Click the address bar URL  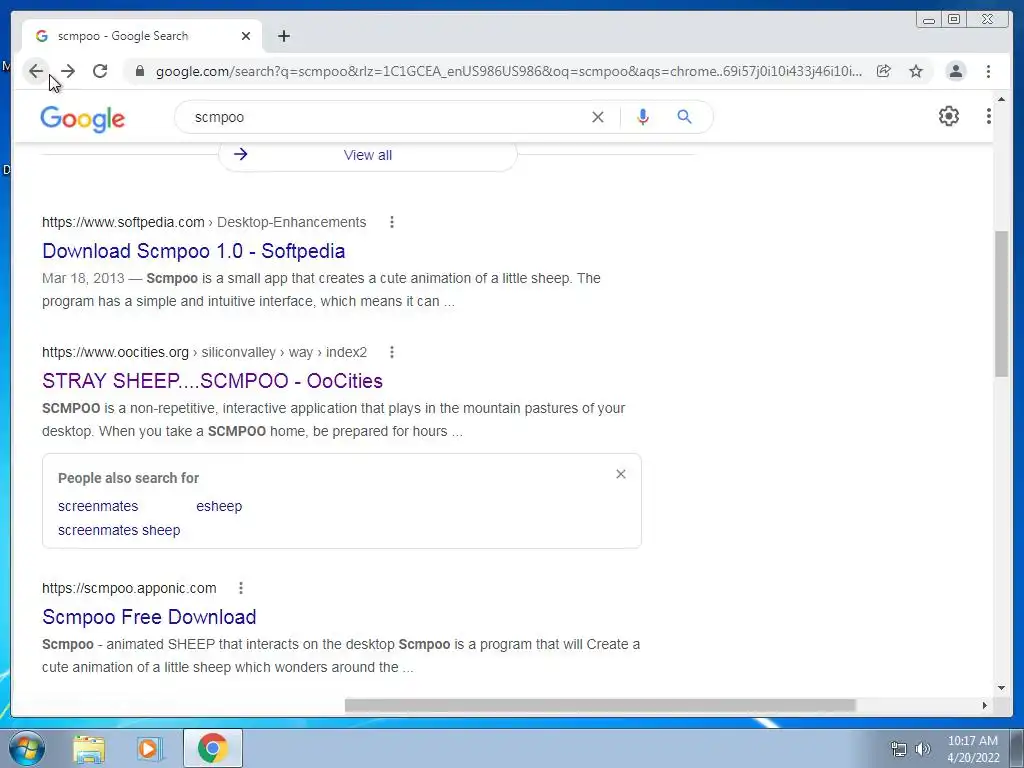(509, 71)
